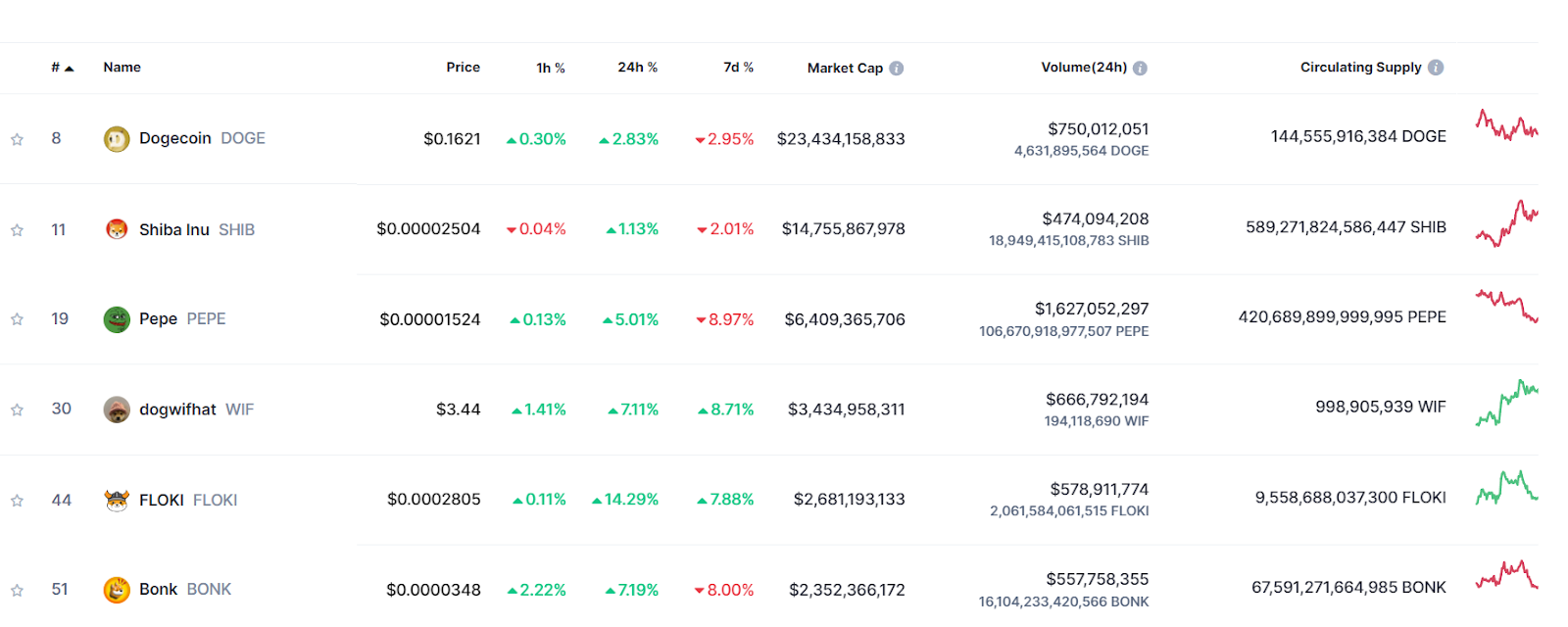The image size is (1568, 627).
Task: Click Bonk price $0.0000348
Action: pyautogui.click(x=433, y=590)
